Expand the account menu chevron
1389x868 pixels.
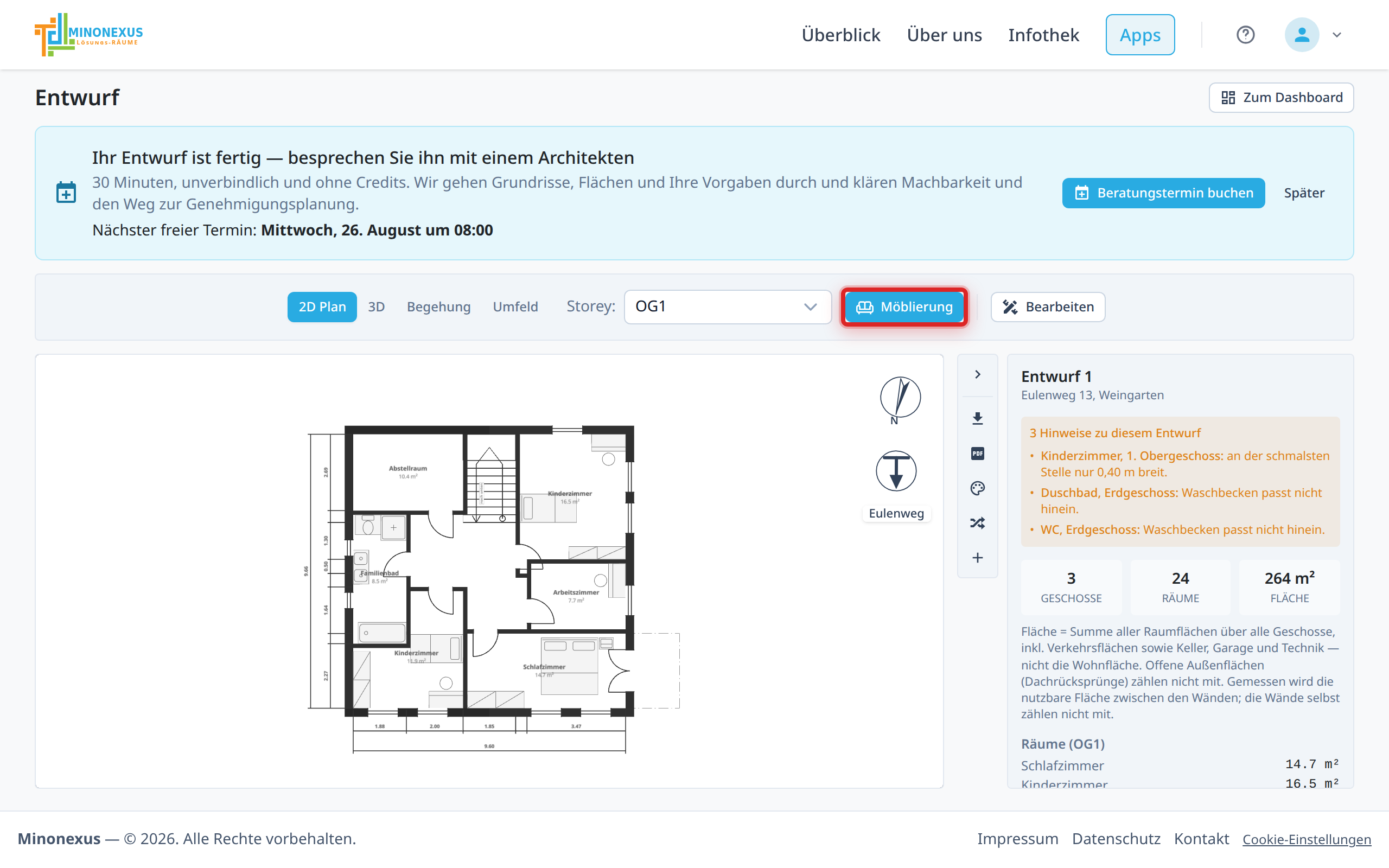(x=1337, y=35)
